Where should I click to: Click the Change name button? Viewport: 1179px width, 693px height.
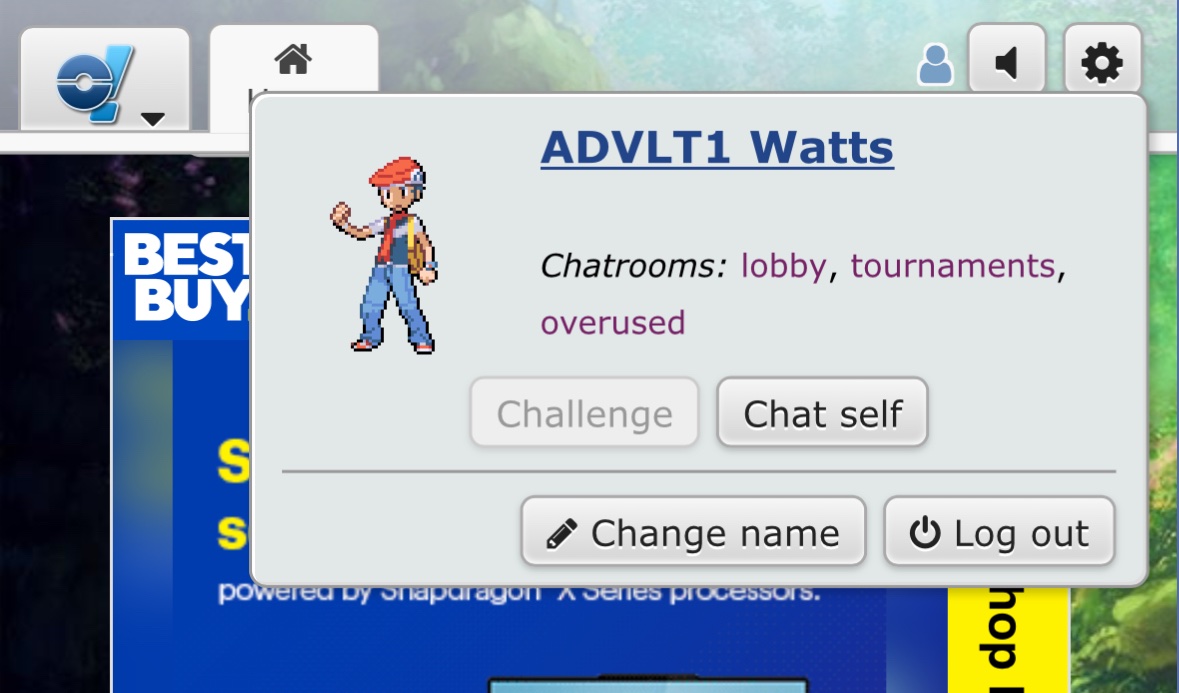(x=693, y=531)
